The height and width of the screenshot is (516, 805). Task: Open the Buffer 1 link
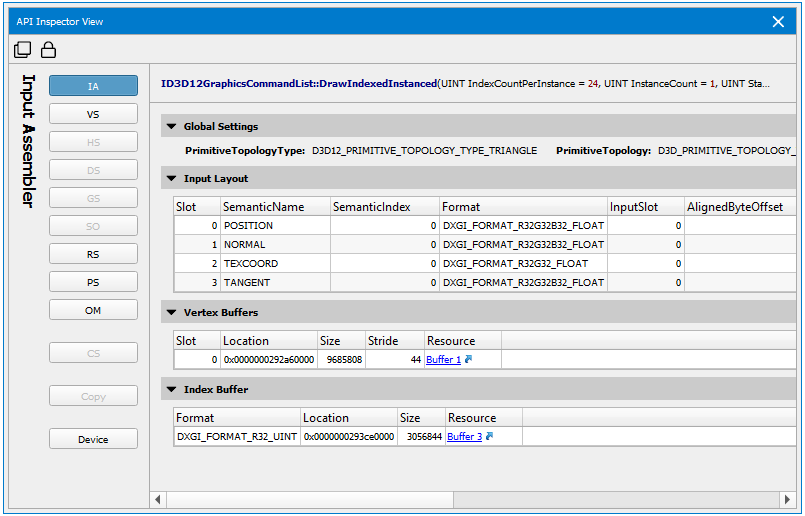(443, 359)
